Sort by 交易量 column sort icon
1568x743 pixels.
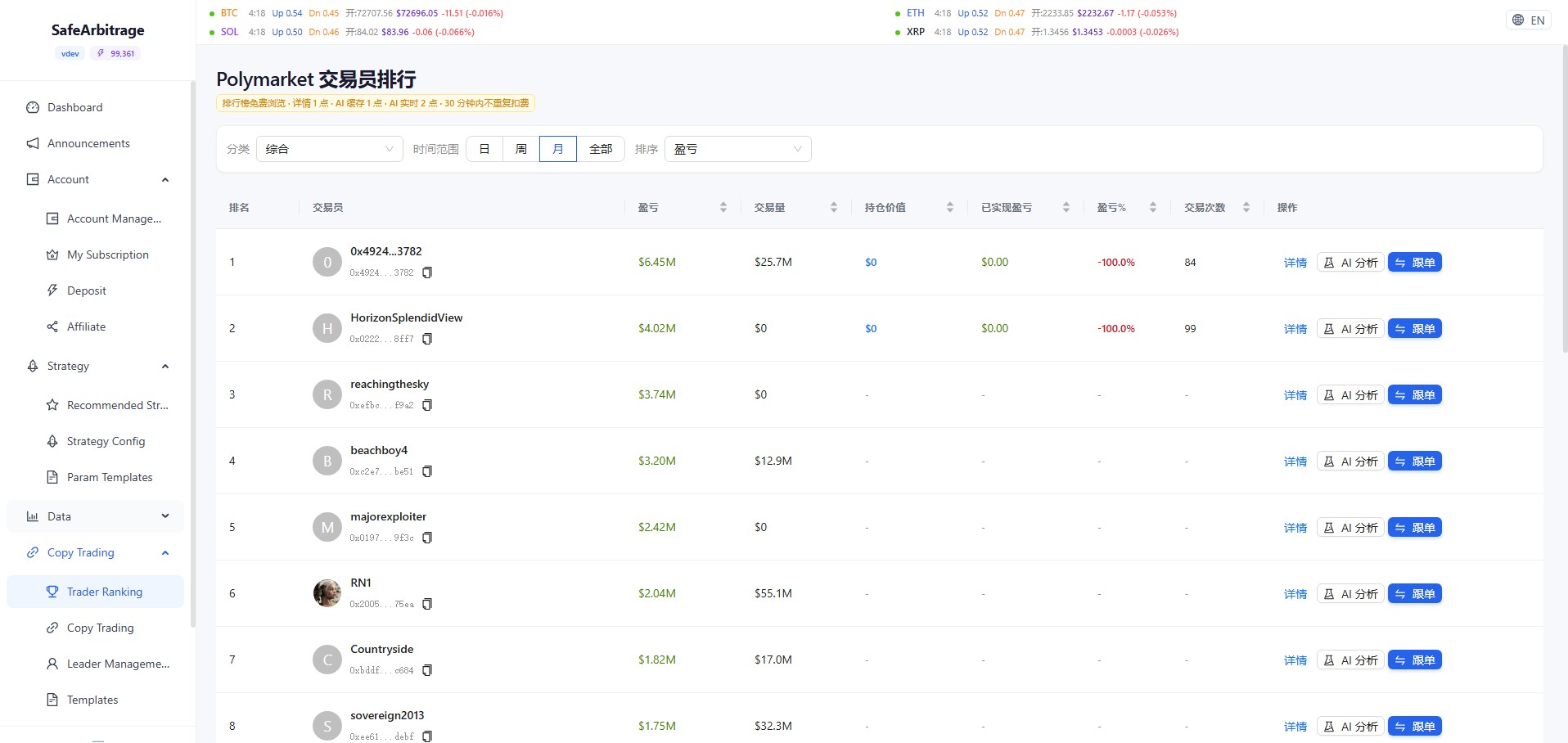coord(833,208)
